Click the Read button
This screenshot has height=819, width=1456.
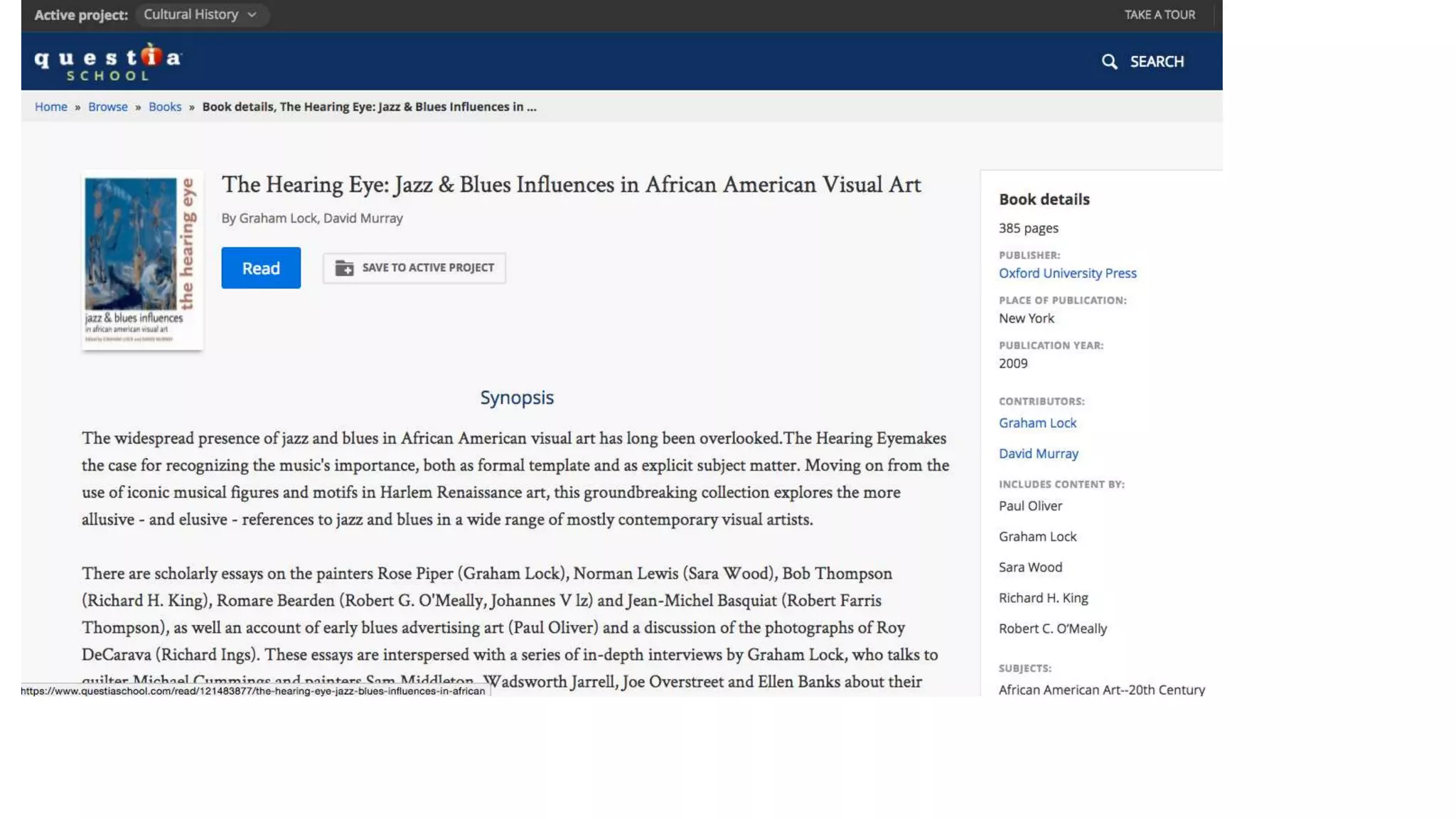tap(260, 268)
